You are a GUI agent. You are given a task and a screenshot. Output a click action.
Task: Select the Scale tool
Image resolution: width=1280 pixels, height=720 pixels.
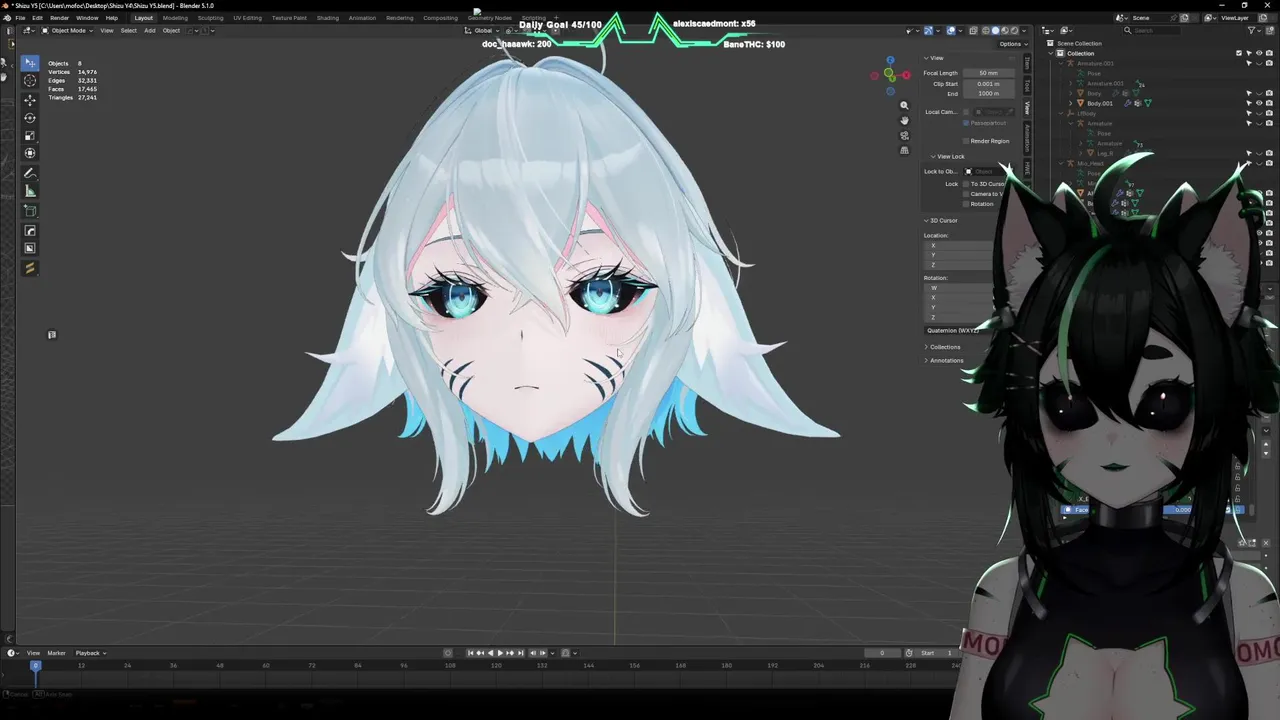(x=30, y=135)
